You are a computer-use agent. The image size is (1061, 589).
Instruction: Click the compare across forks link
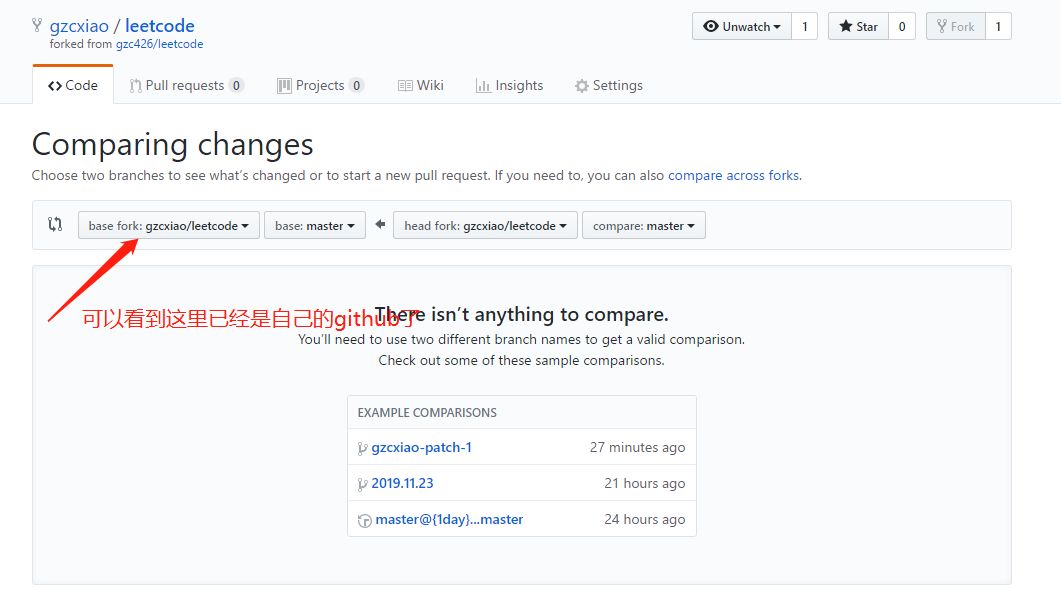[x=733, y=175]
